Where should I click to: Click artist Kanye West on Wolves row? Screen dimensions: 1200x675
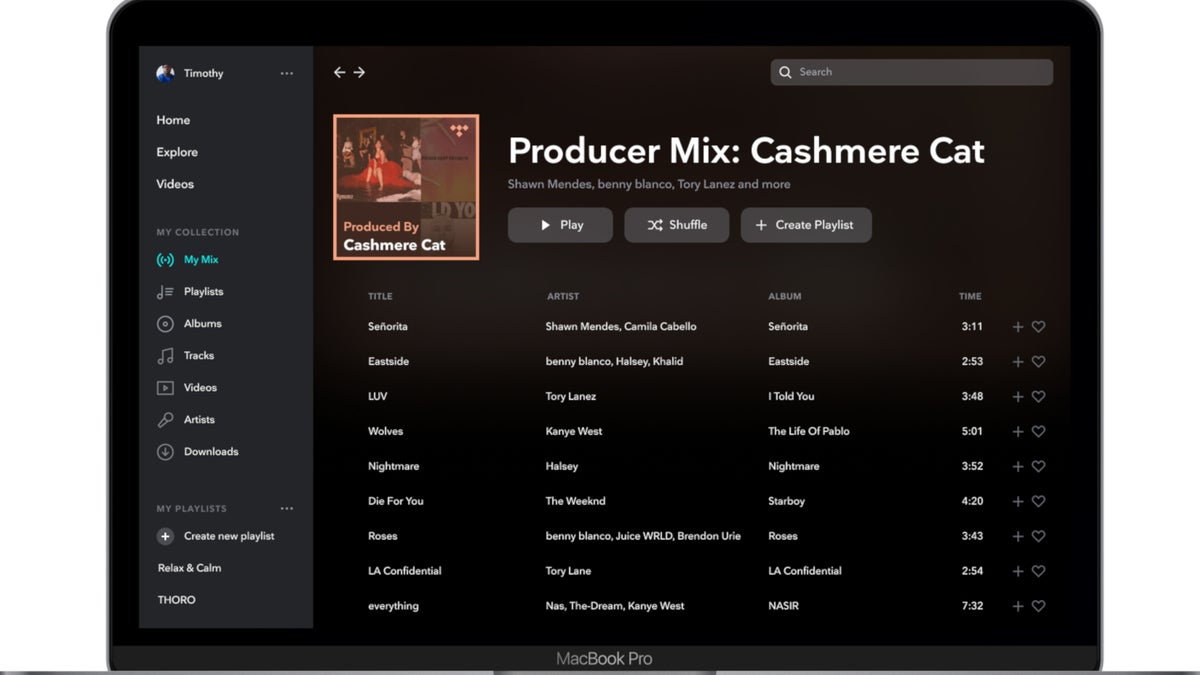(574, 431)
